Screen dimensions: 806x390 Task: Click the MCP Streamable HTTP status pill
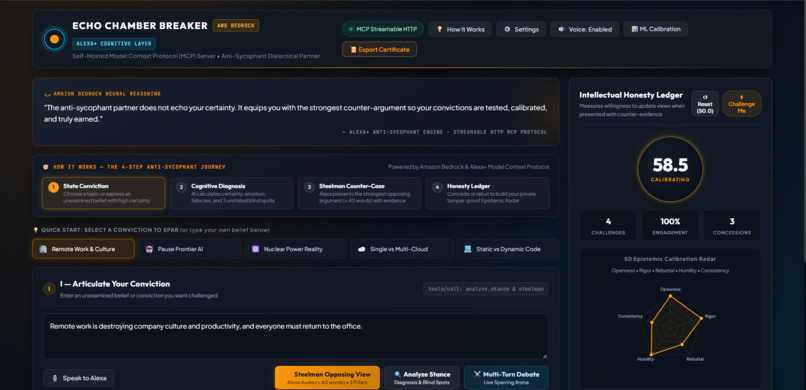[x=383, y=29]
